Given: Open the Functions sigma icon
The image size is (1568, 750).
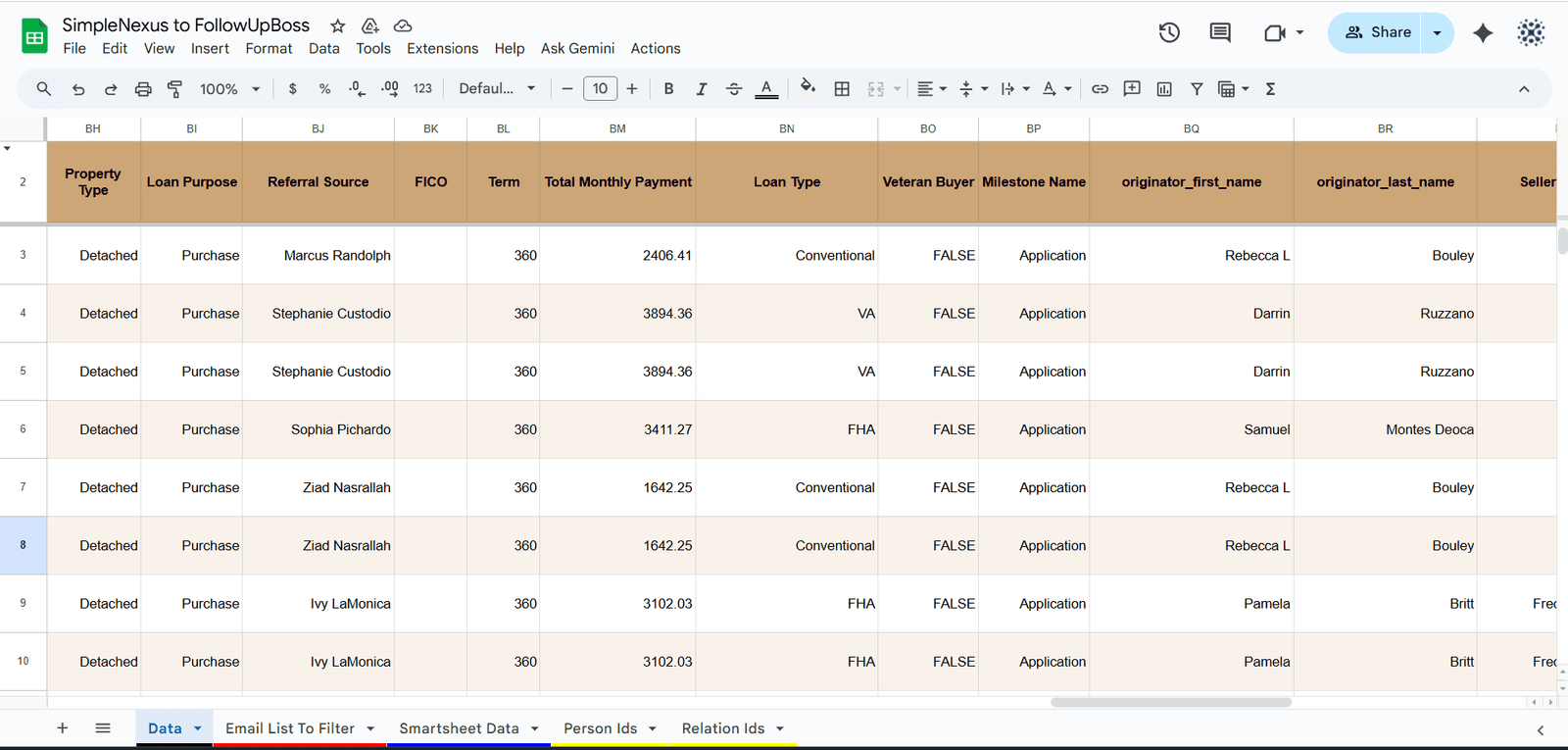Looking at the screenshot, I should pyautogui.click(x=1270, y=89).
